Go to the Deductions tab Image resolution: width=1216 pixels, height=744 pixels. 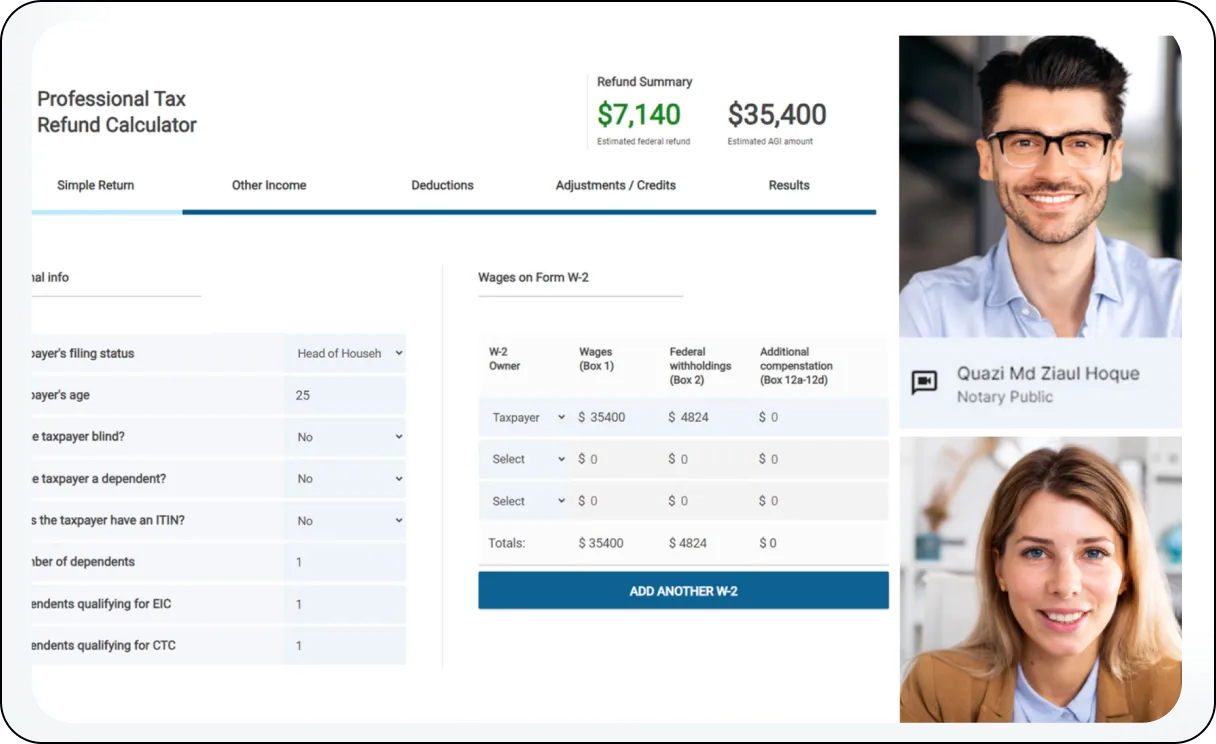click(442, 185)
